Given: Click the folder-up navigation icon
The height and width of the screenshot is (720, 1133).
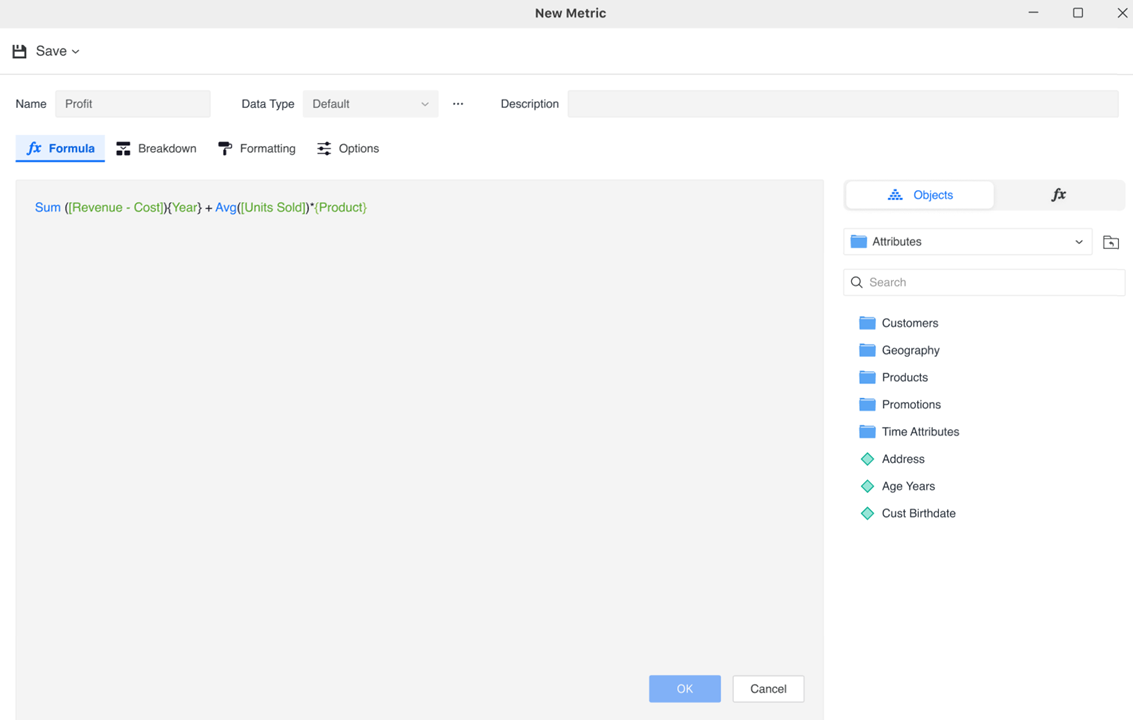Looking at the screenshot, I should pos(1110,242).
